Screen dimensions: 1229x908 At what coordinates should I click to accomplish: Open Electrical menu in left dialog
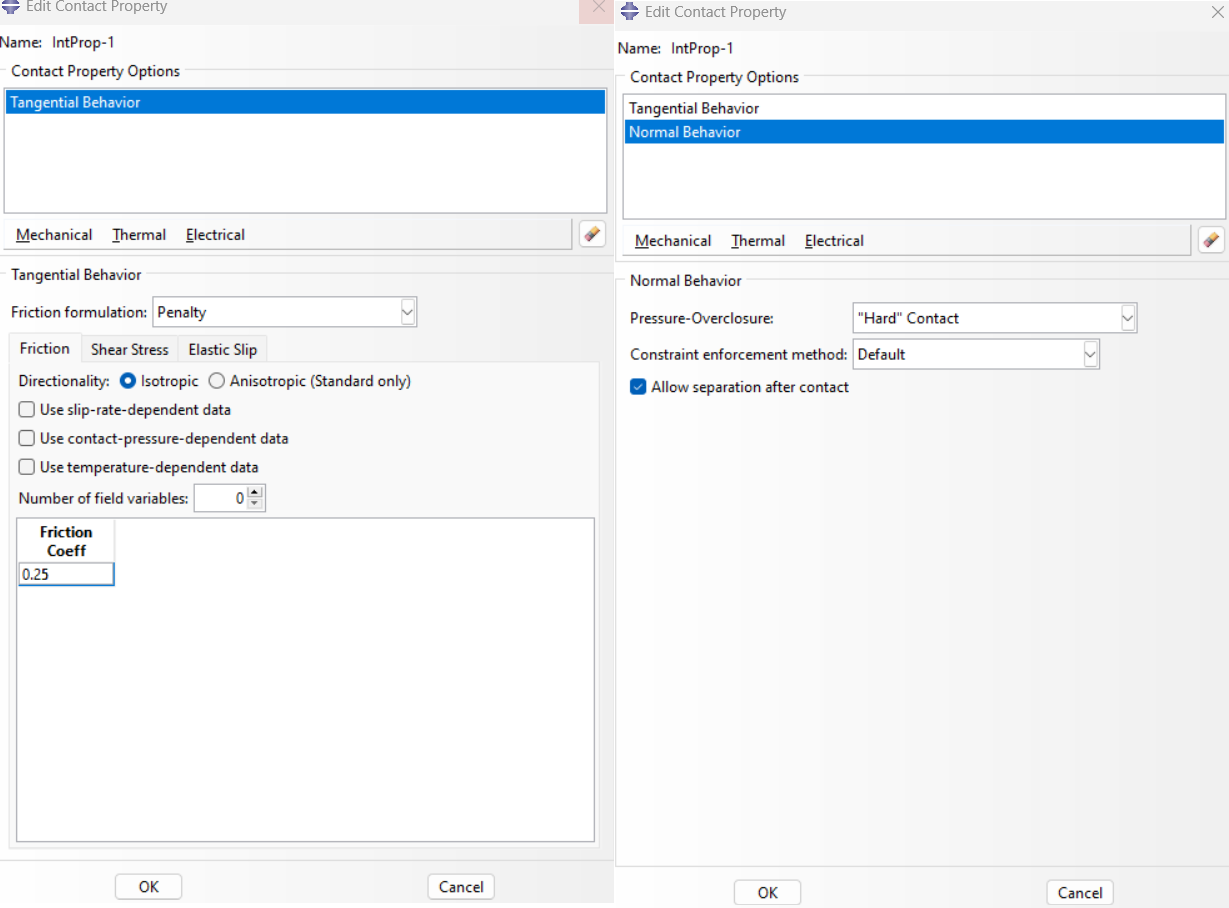pyautogui.click(x=215, y=235)
